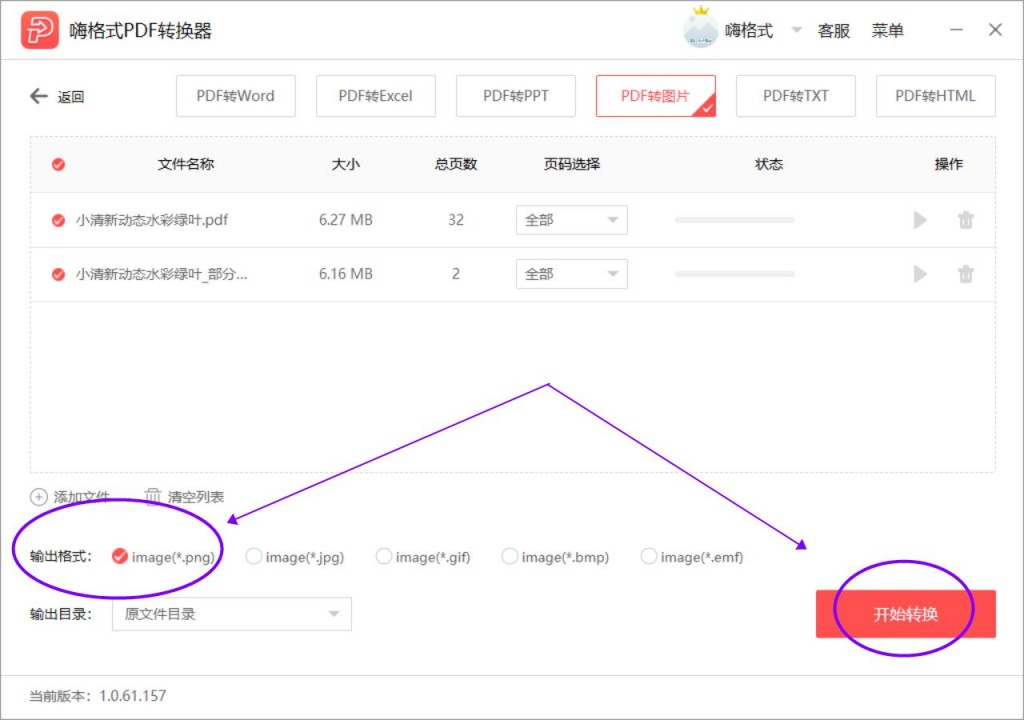Delete the 6.16 MB file with trash icon
Screen dimensions: 1024x720
966,274
